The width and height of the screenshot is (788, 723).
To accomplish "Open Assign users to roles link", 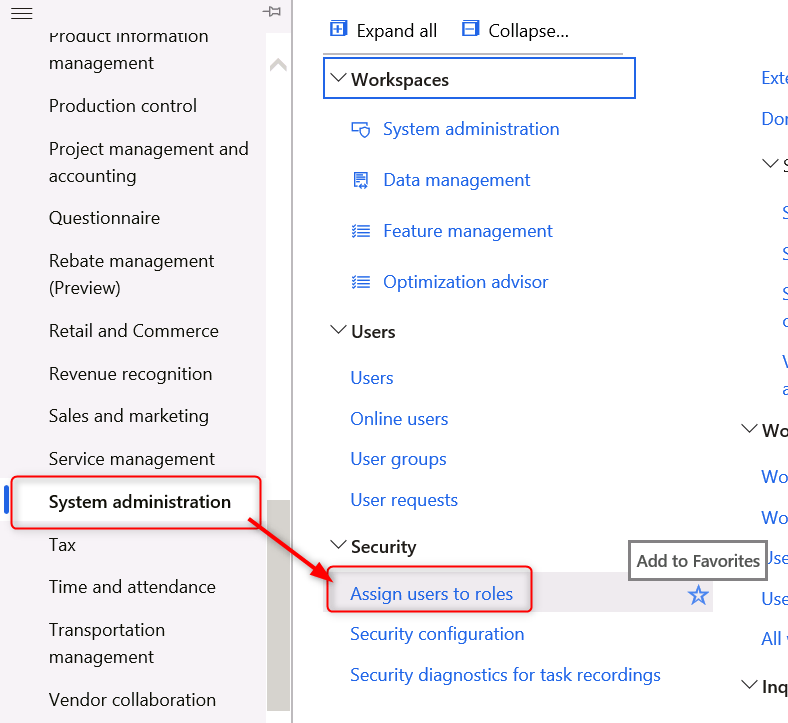I will tap(431, 594).
